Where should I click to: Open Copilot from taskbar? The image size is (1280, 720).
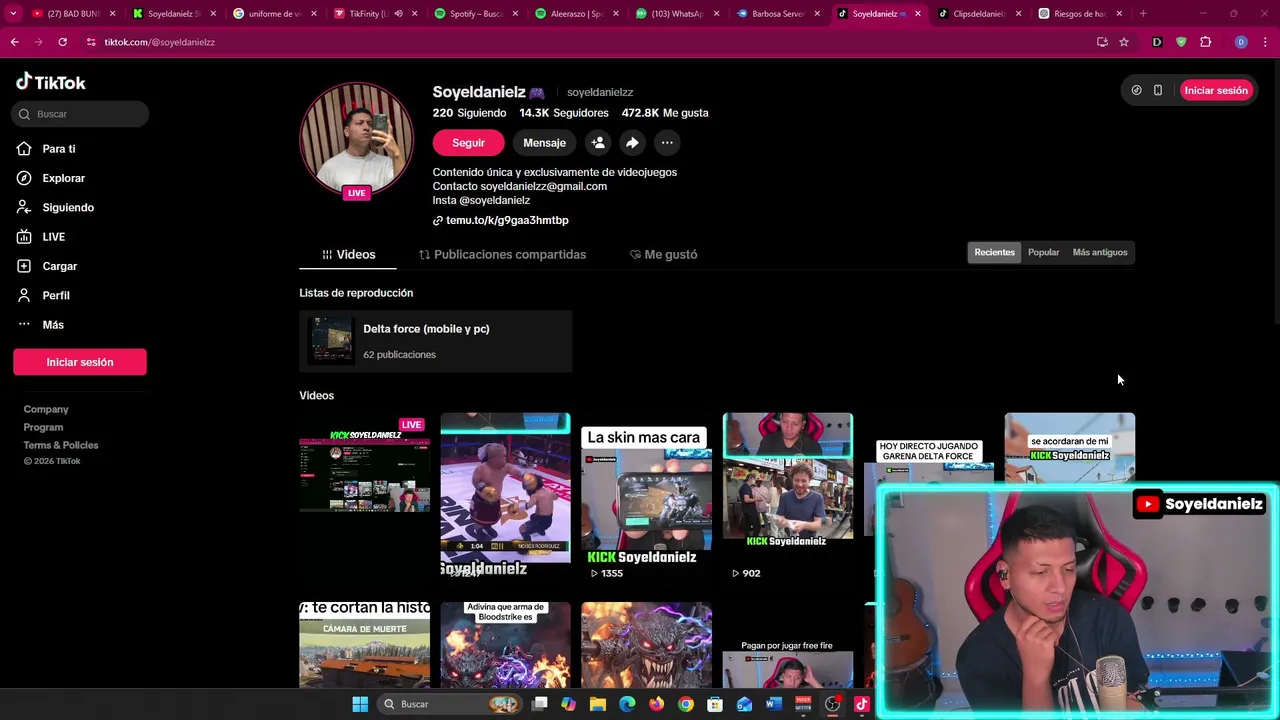[x=568, y=704]
